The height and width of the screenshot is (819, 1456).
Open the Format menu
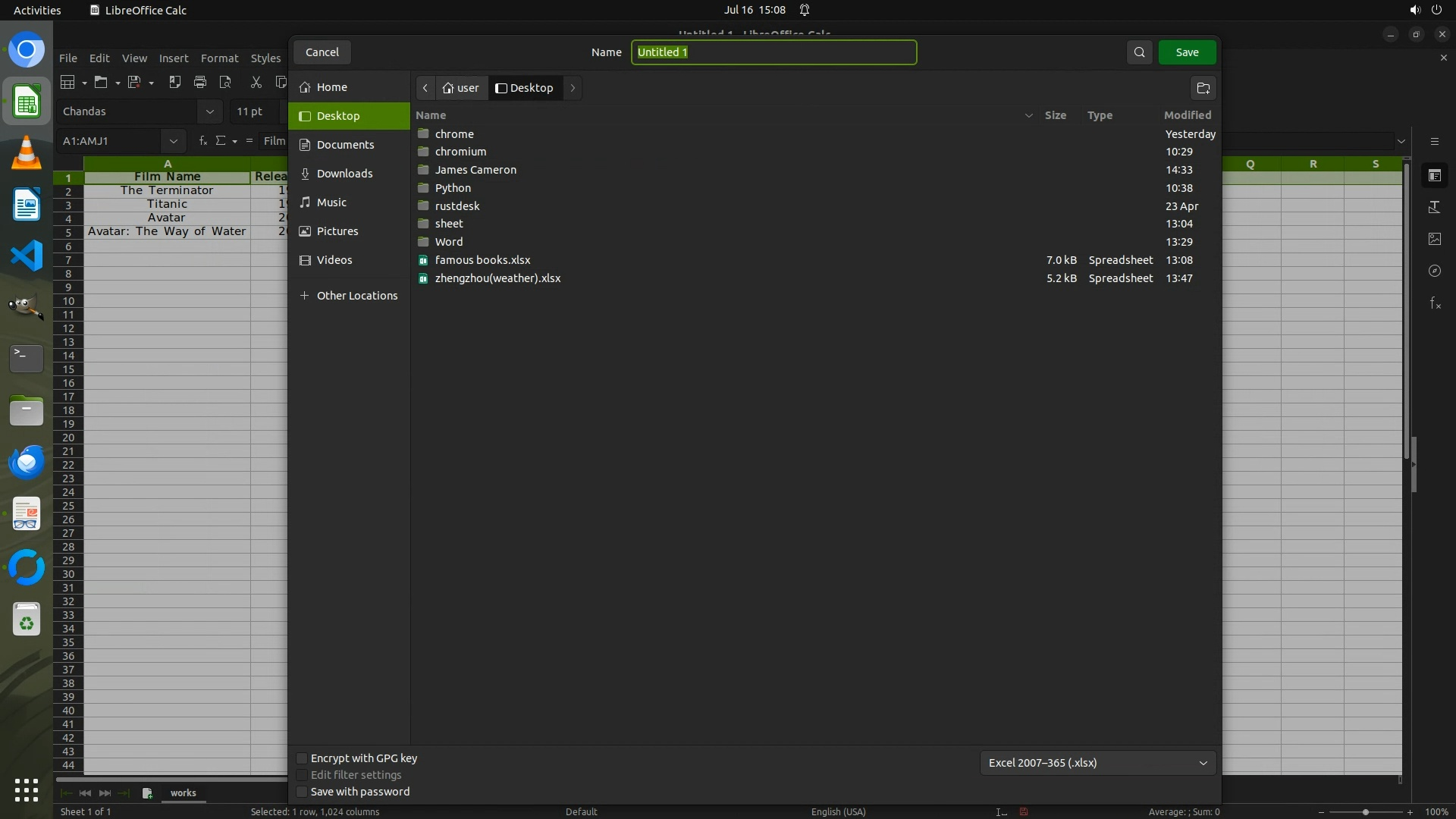219,58
